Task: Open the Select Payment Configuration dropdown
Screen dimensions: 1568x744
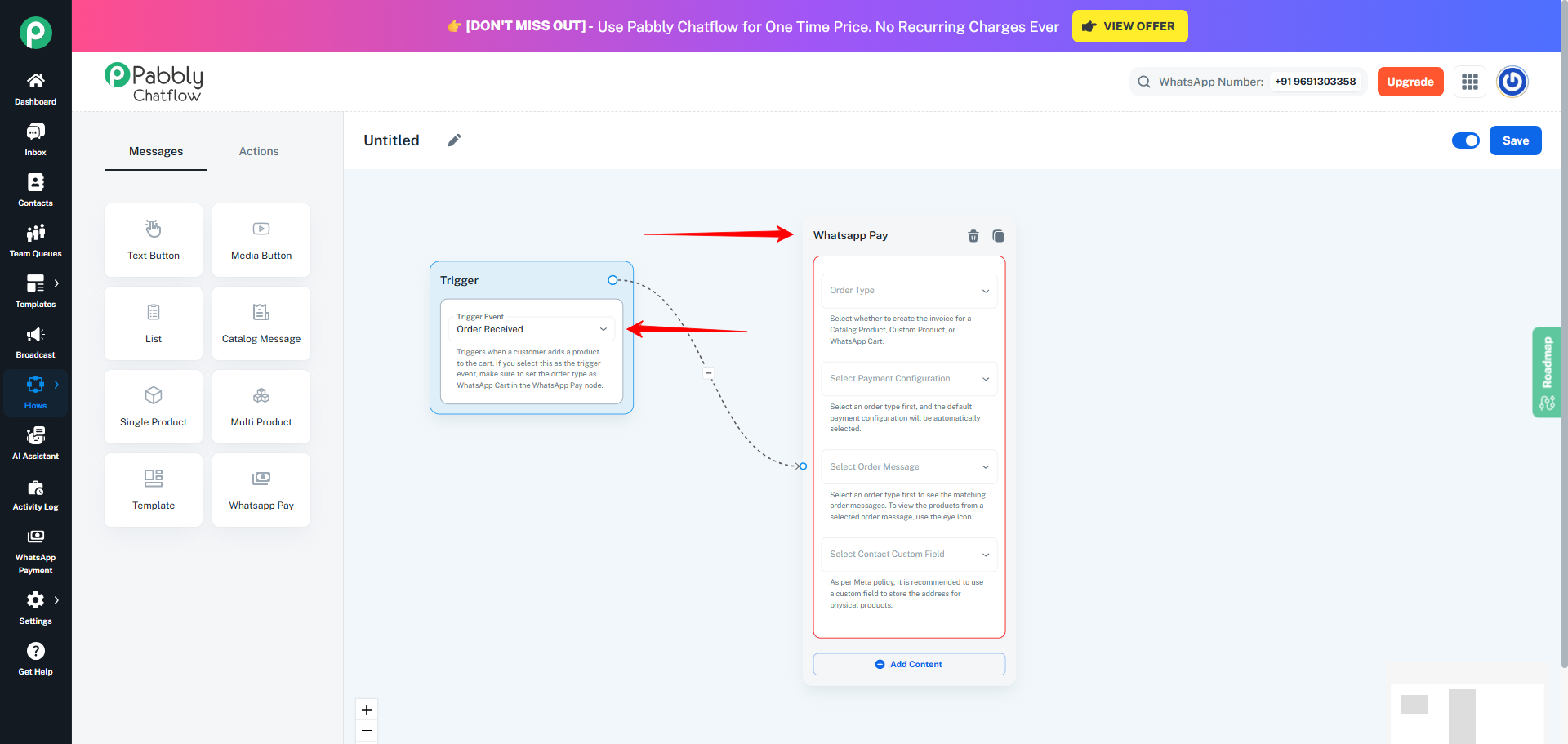Action: (909, 379)
